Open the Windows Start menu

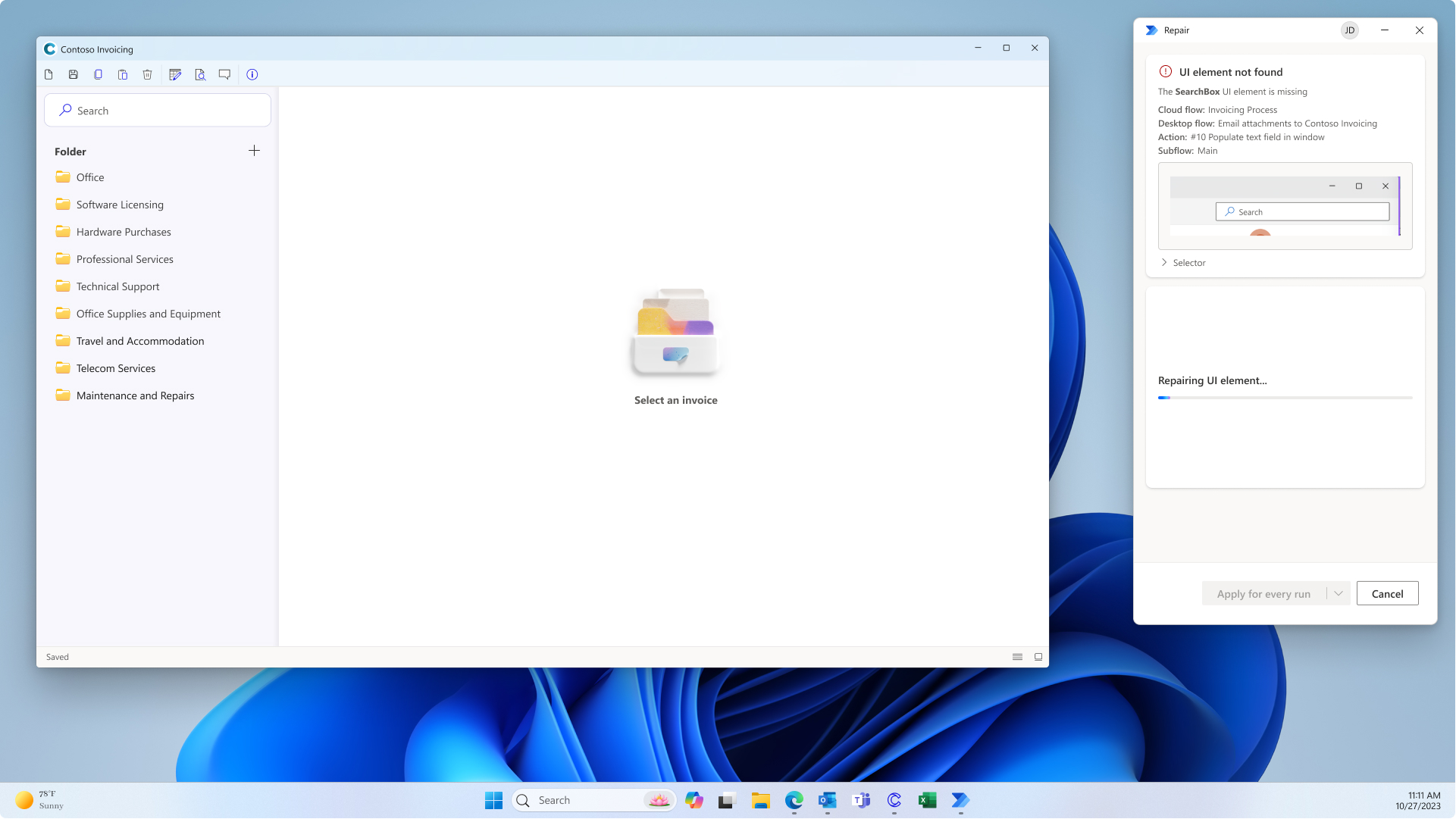(493, 800)
